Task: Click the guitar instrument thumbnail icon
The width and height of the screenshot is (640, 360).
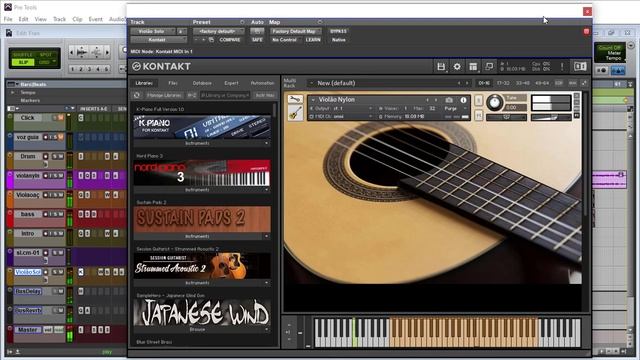Action: [295, 113]
